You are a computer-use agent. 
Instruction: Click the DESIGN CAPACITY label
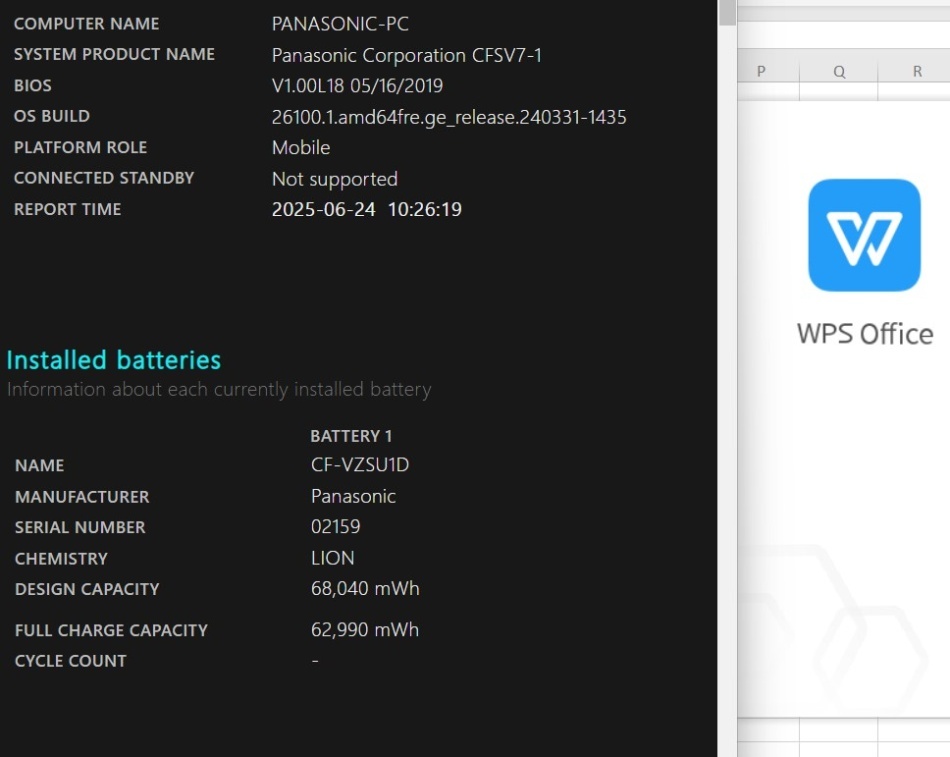click(x=87, y=589)
